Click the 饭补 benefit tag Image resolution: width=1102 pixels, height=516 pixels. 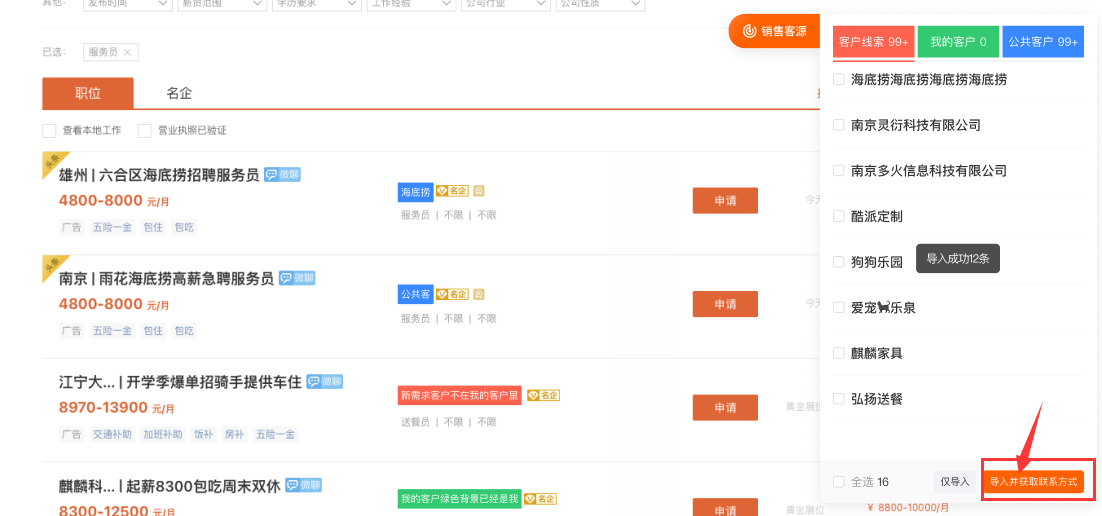click(x=203, y=434)
